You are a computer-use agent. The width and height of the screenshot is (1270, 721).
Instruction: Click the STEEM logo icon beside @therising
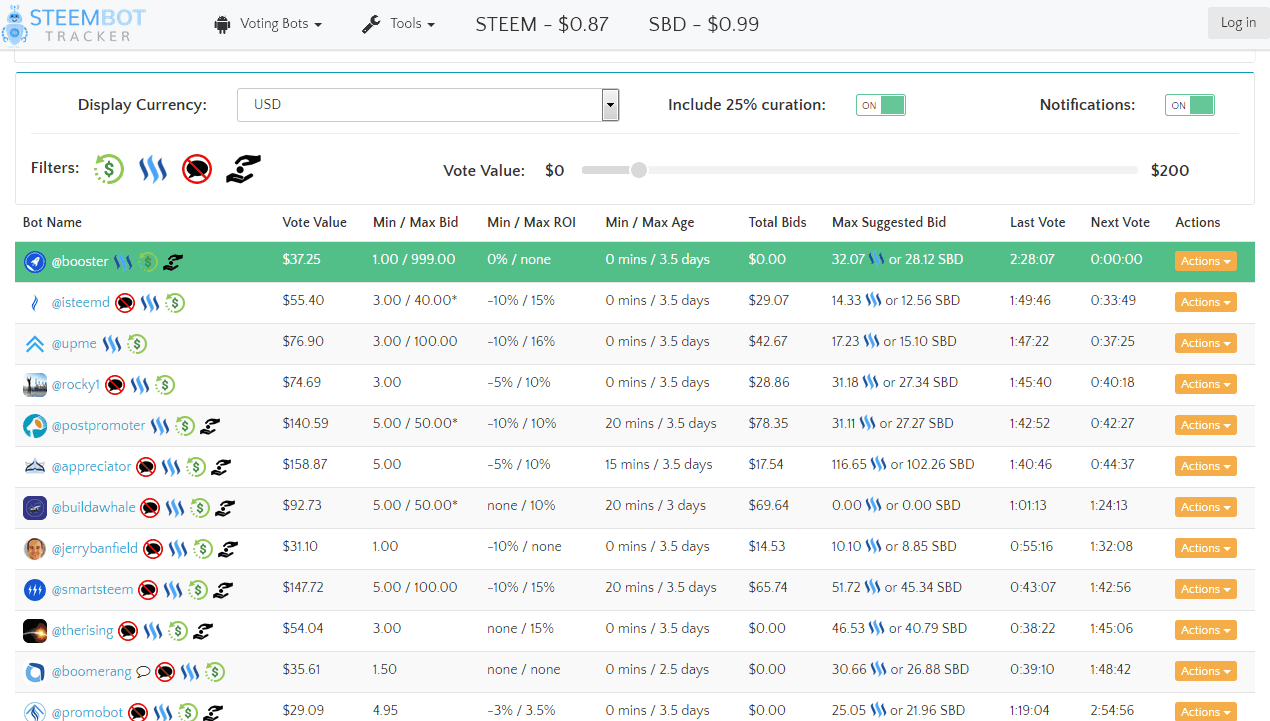coord(153,631)
